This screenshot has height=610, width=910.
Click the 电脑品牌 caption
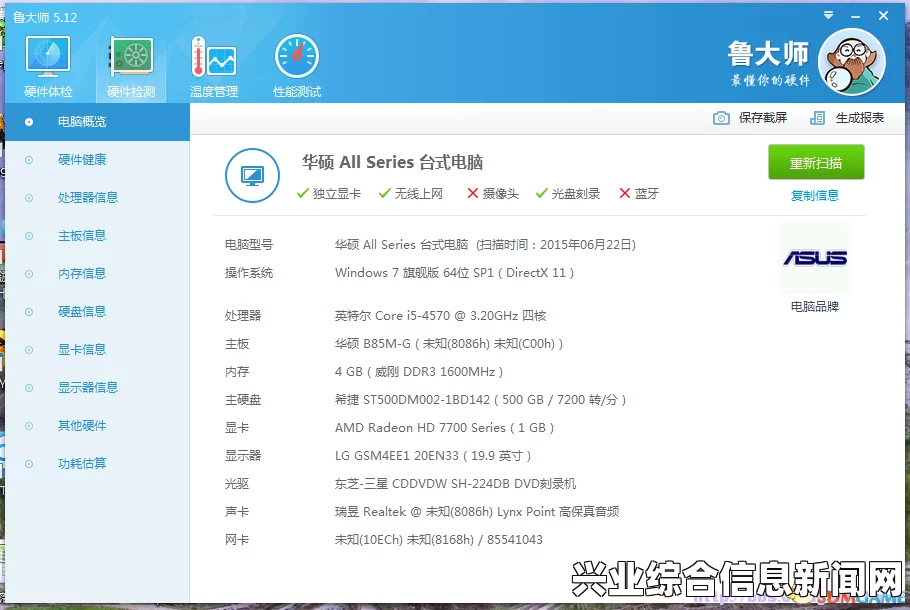(815, 306)
